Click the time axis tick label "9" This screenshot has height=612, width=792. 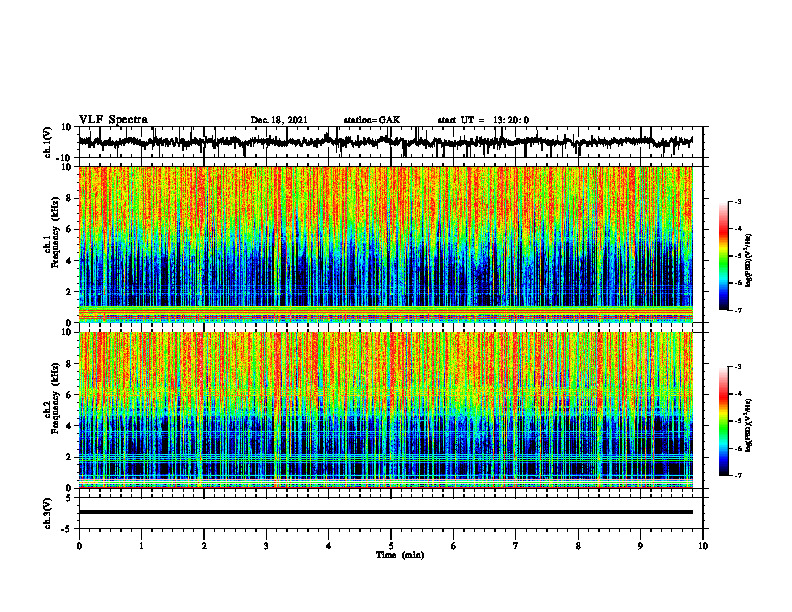(x=640, y=546)
